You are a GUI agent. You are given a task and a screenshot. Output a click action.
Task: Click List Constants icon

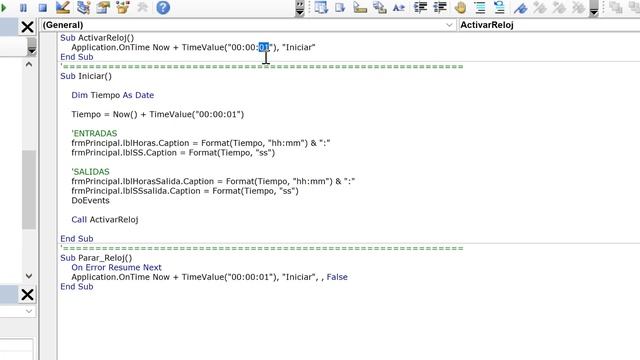tap(340, 7)
